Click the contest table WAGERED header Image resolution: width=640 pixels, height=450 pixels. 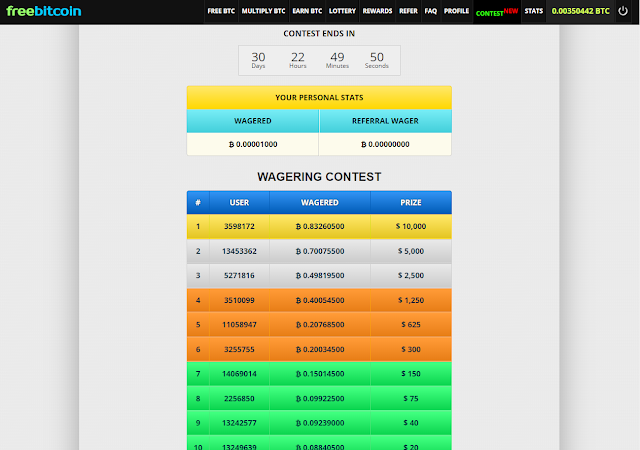click(x=320, y=202)
